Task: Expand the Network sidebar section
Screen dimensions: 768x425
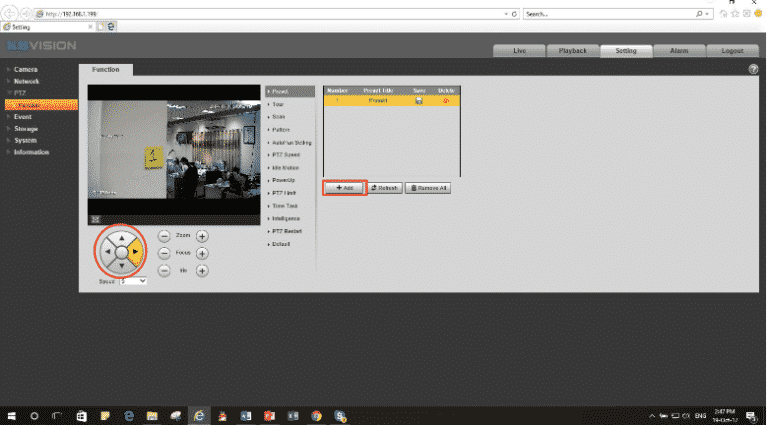Action: click(28, 81)
